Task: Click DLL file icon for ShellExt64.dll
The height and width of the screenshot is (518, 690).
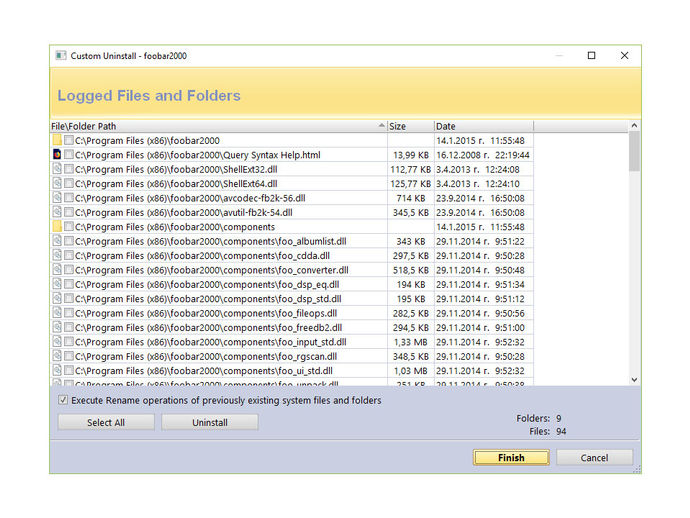Action: pyautogui.click(x=57, y=184)
